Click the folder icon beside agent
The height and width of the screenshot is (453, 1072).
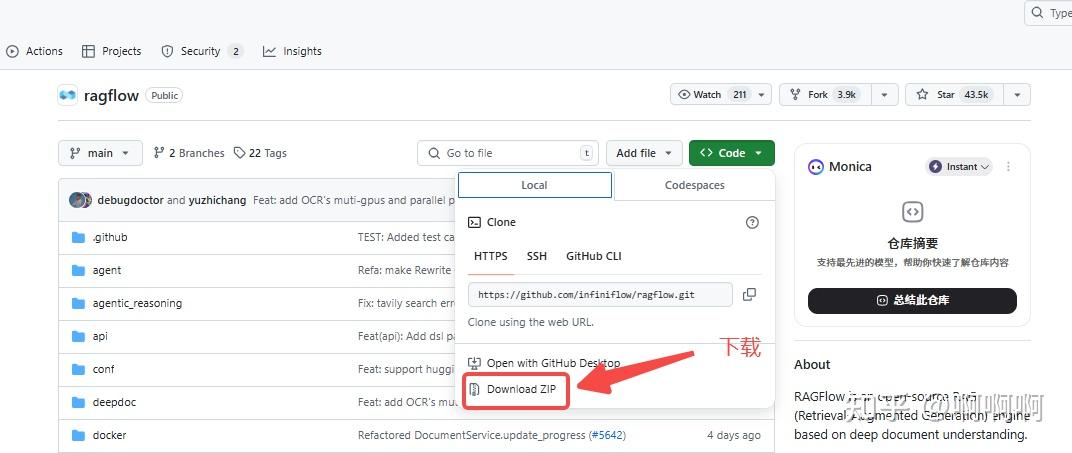click(x=78, y=270)
